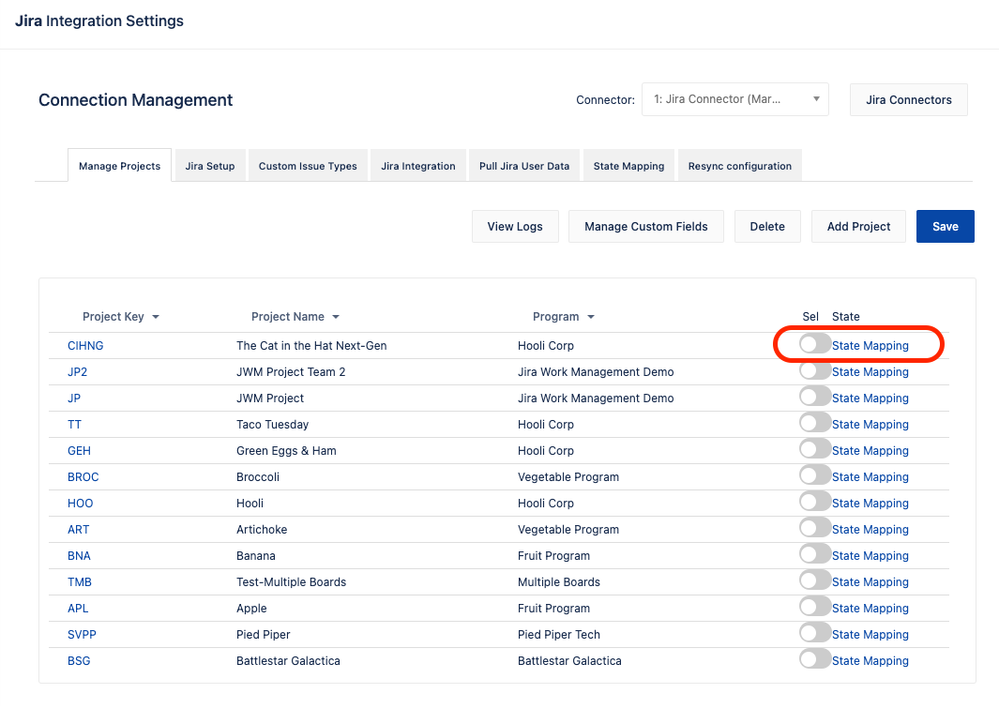Toggle the Battlestar Galactica switch
Screen dimensions: 999x706
815,659
